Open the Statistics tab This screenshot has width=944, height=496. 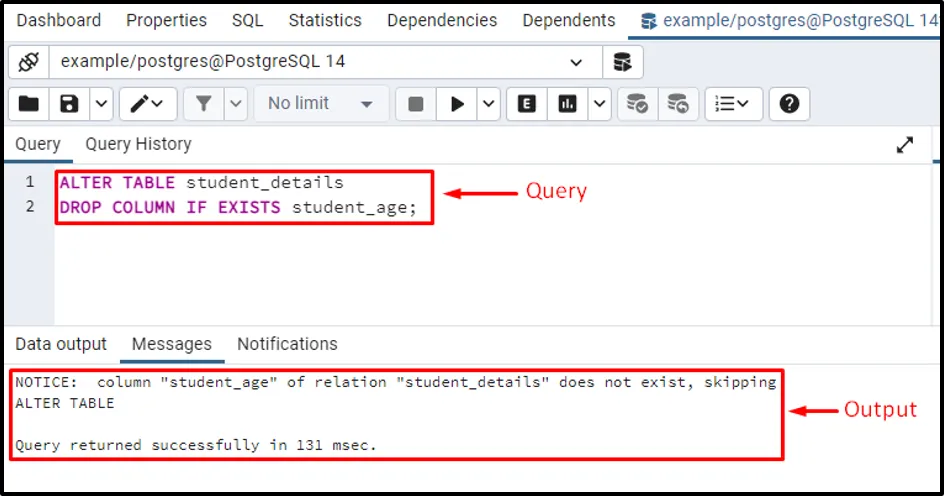click(325, 20)
